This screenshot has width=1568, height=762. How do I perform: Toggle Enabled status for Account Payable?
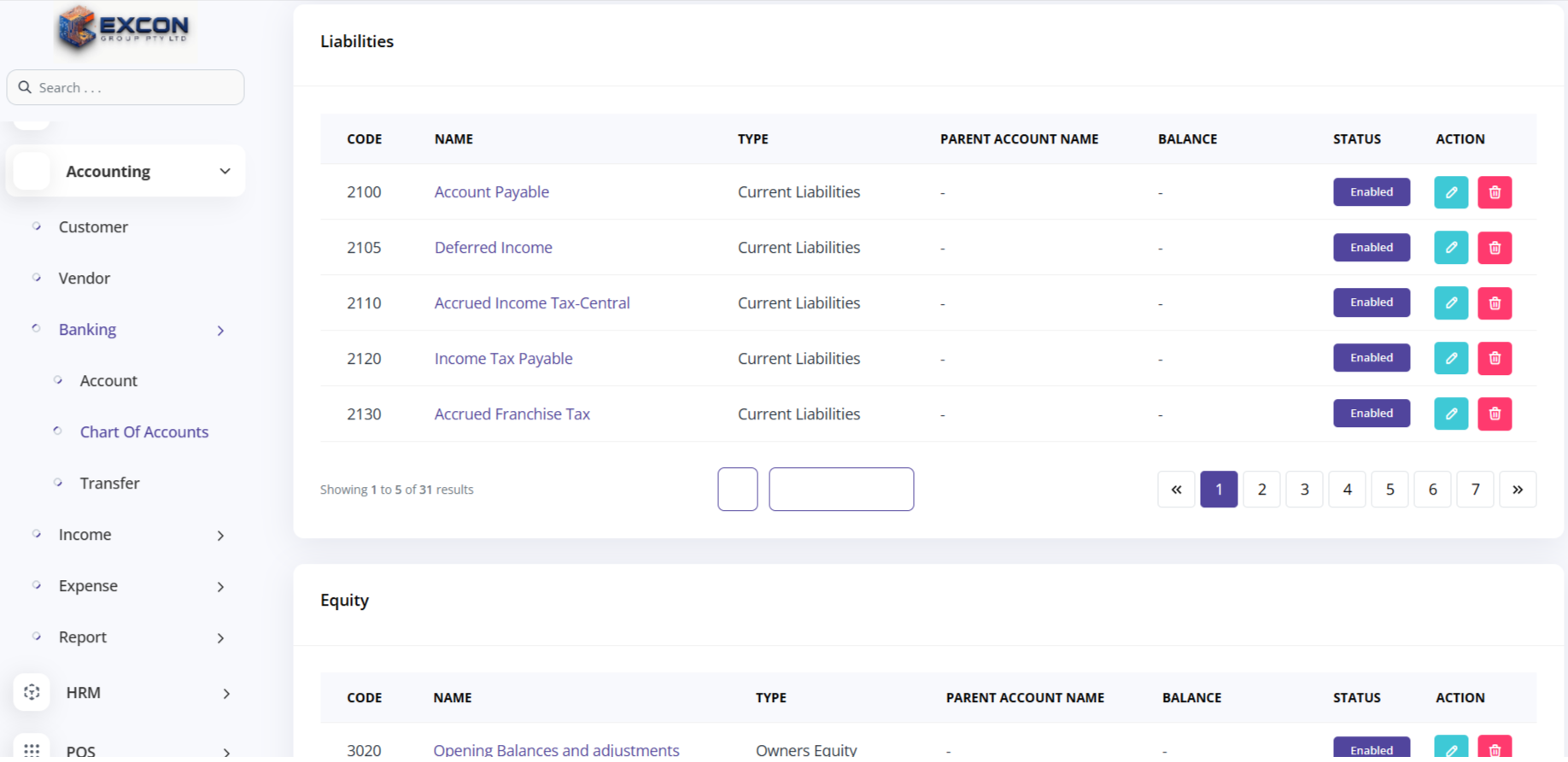tap(1371, 192)
